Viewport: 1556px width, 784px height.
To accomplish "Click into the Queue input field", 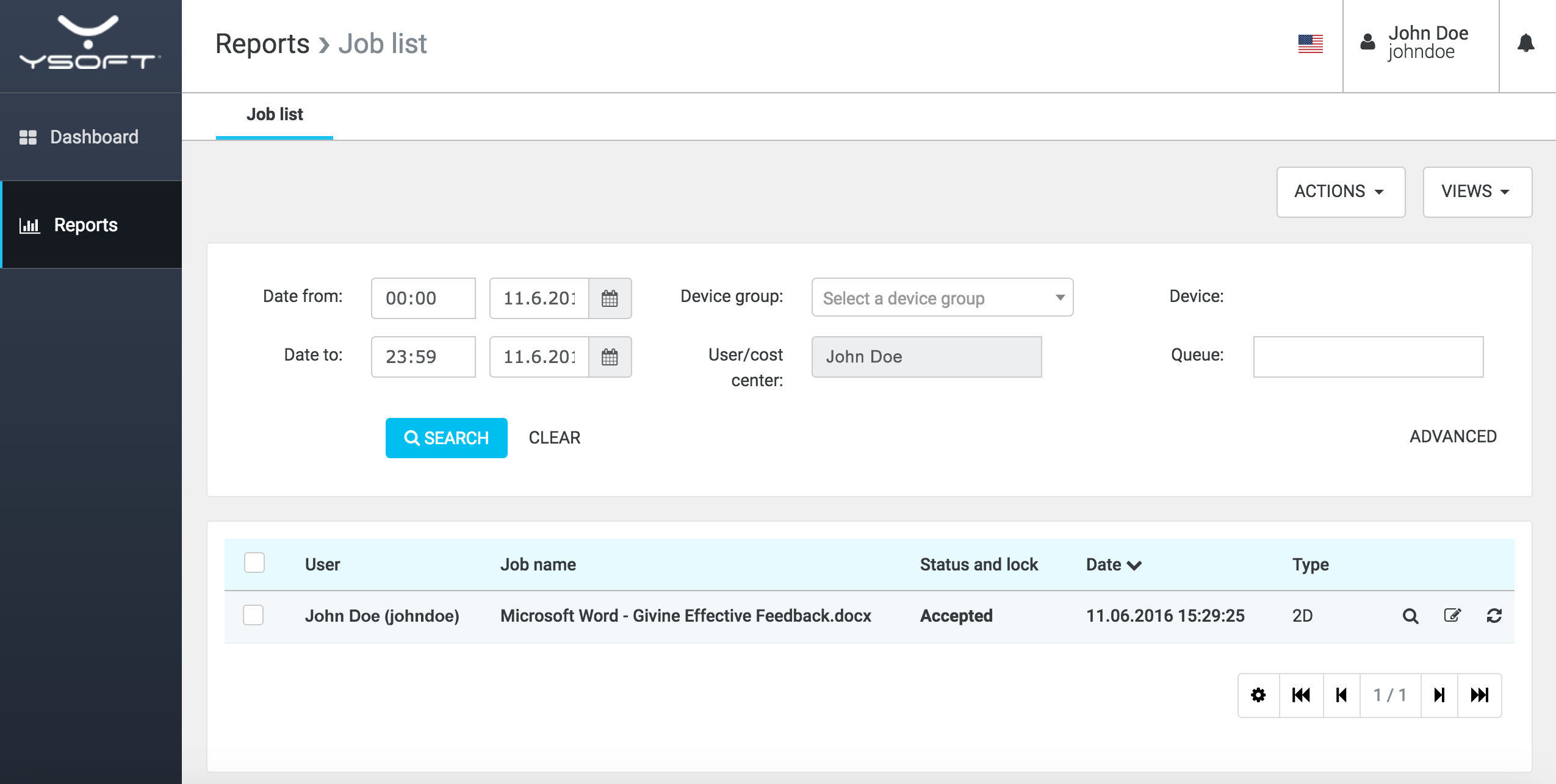I will coord(1368,357).
